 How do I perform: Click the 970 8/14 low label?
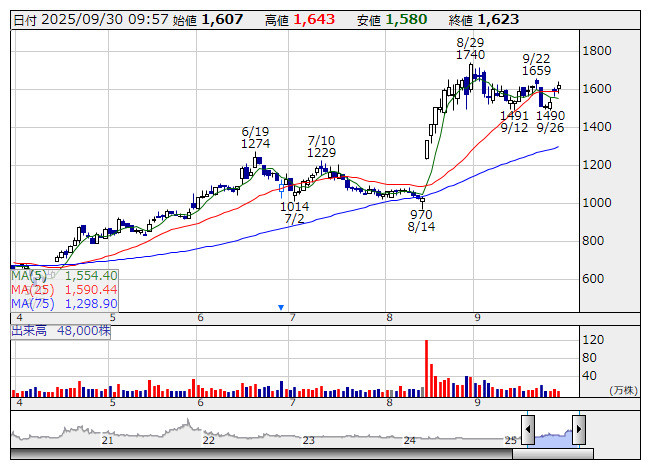pos(421,221)
